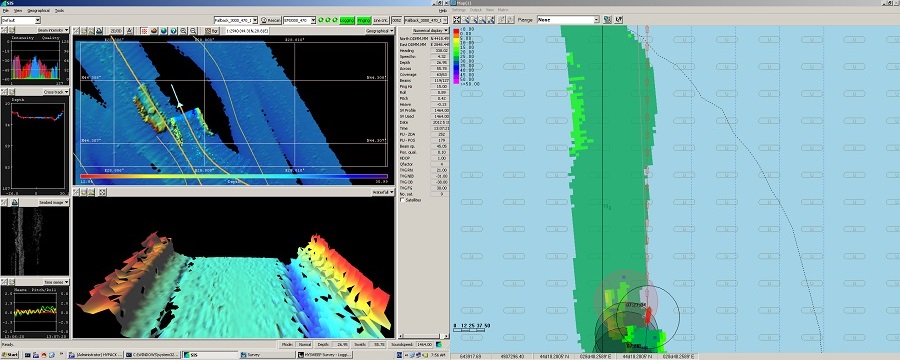The height and width of the screenshot is (360, 900).
Task: Toggle the green Pinging button
Action: [364, 20]
